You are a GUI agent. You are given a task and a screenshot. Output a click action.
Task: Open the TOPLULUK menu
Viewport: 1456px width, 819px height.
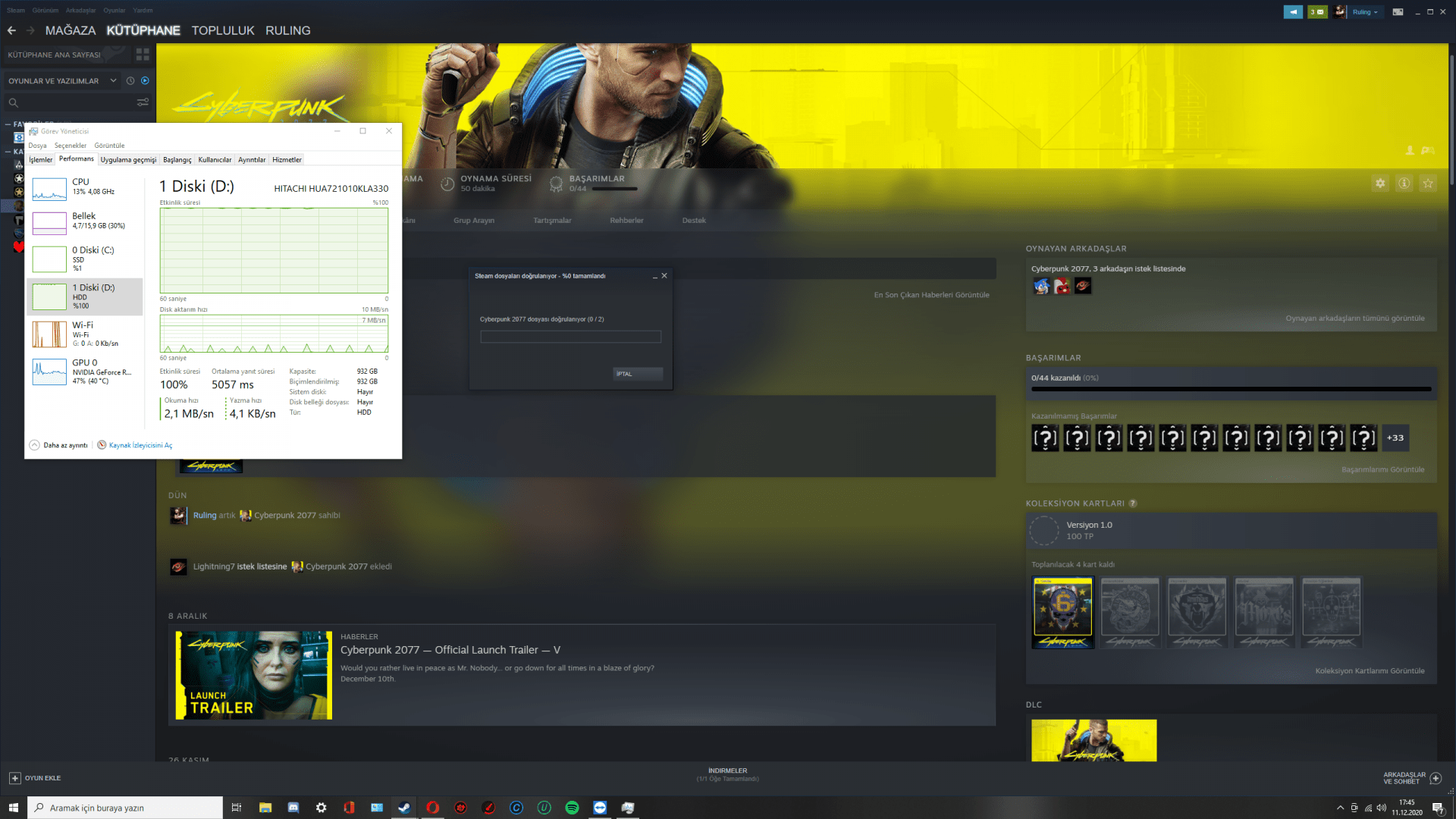222,30
